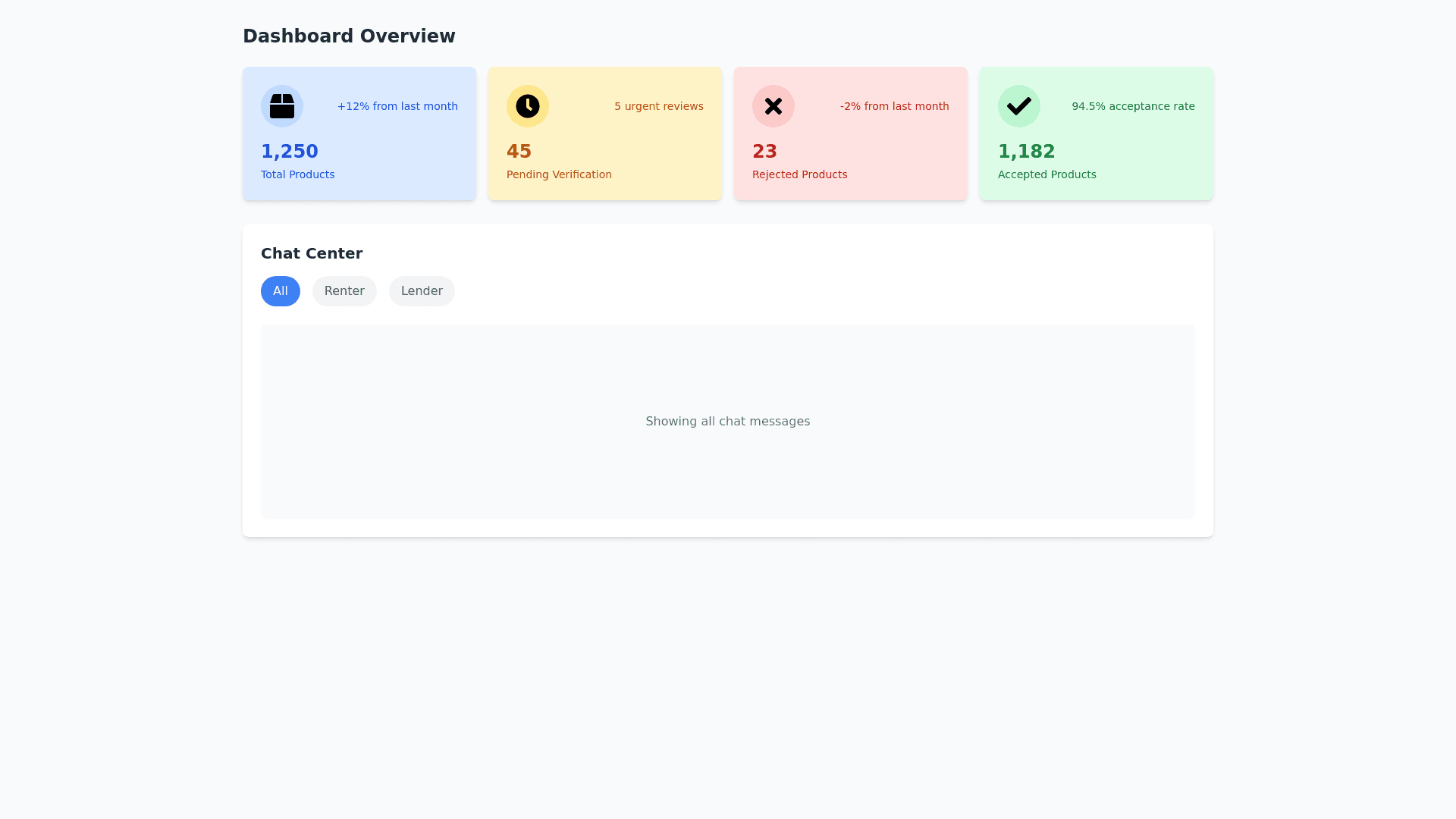Click the Rejected Products label
The width and height of the screenshot is (1456, 819).
(x=799, y=174)
